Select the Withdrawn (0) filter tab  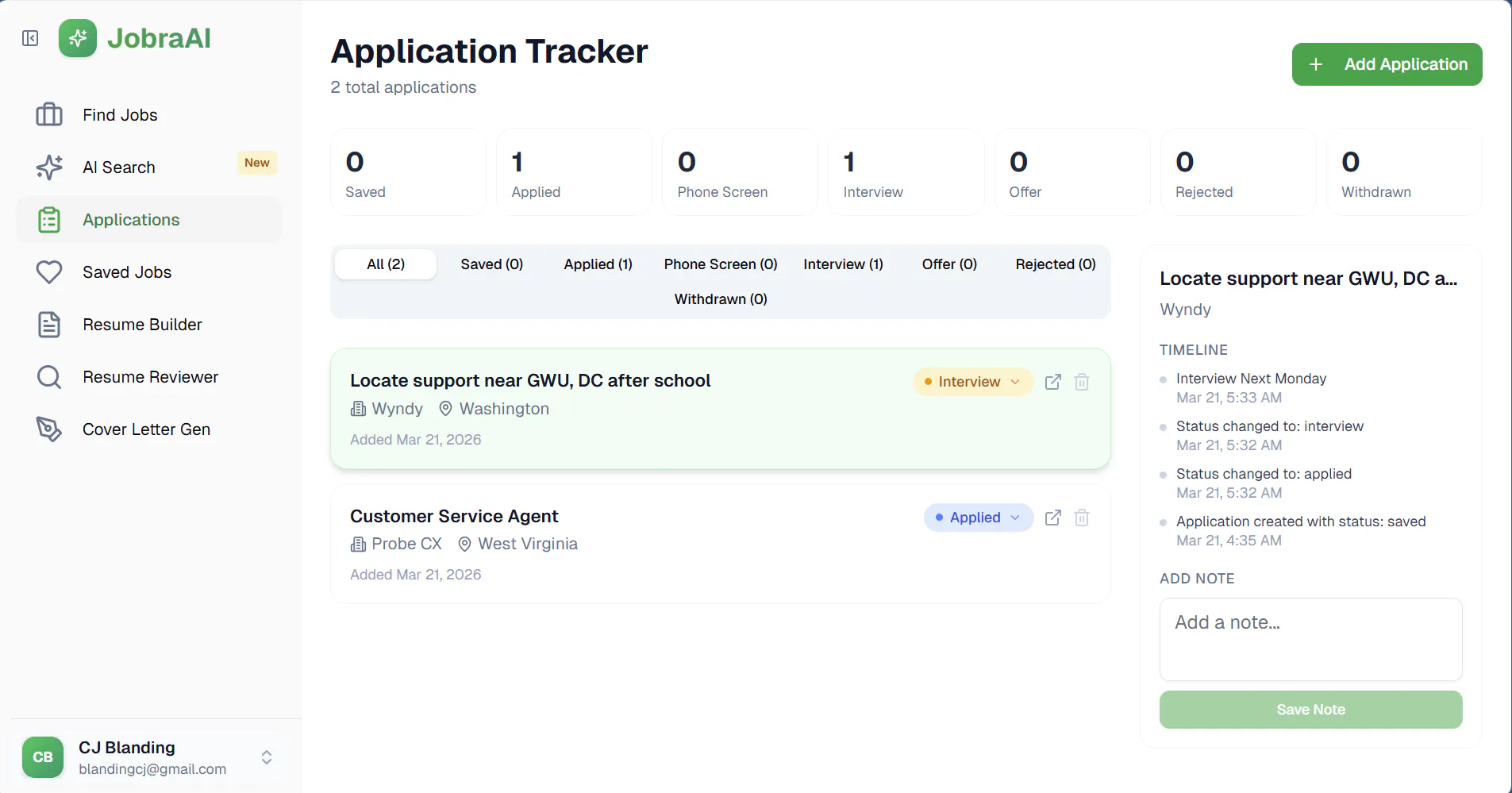pos(721,299)
